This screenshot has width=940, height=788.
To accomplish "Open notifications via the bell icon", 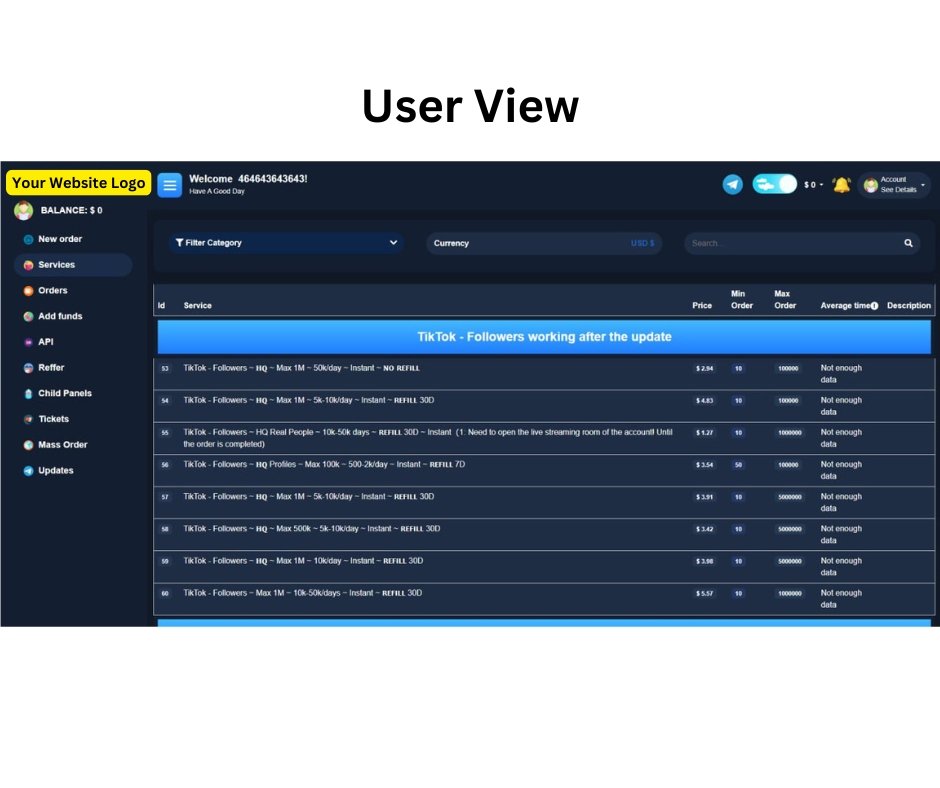I will [x=840, y=184].
